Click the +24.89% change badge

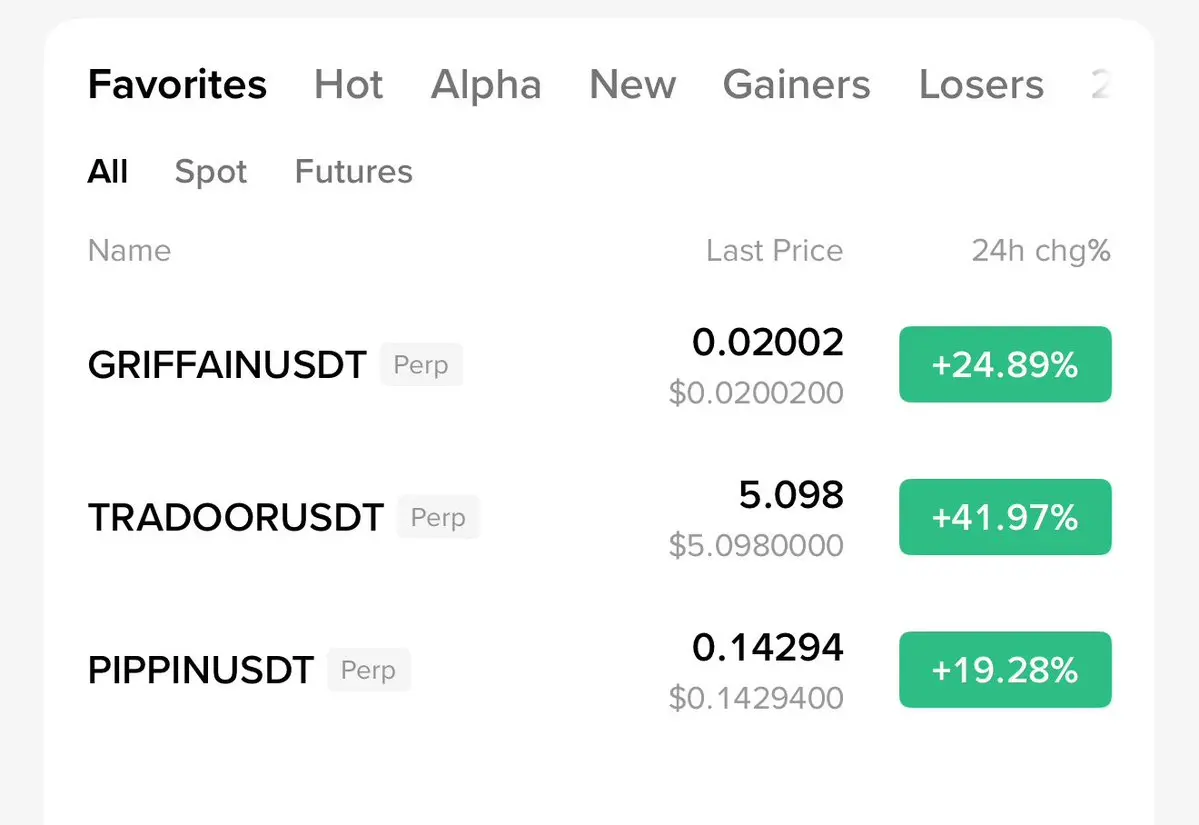coord(1005,365)
